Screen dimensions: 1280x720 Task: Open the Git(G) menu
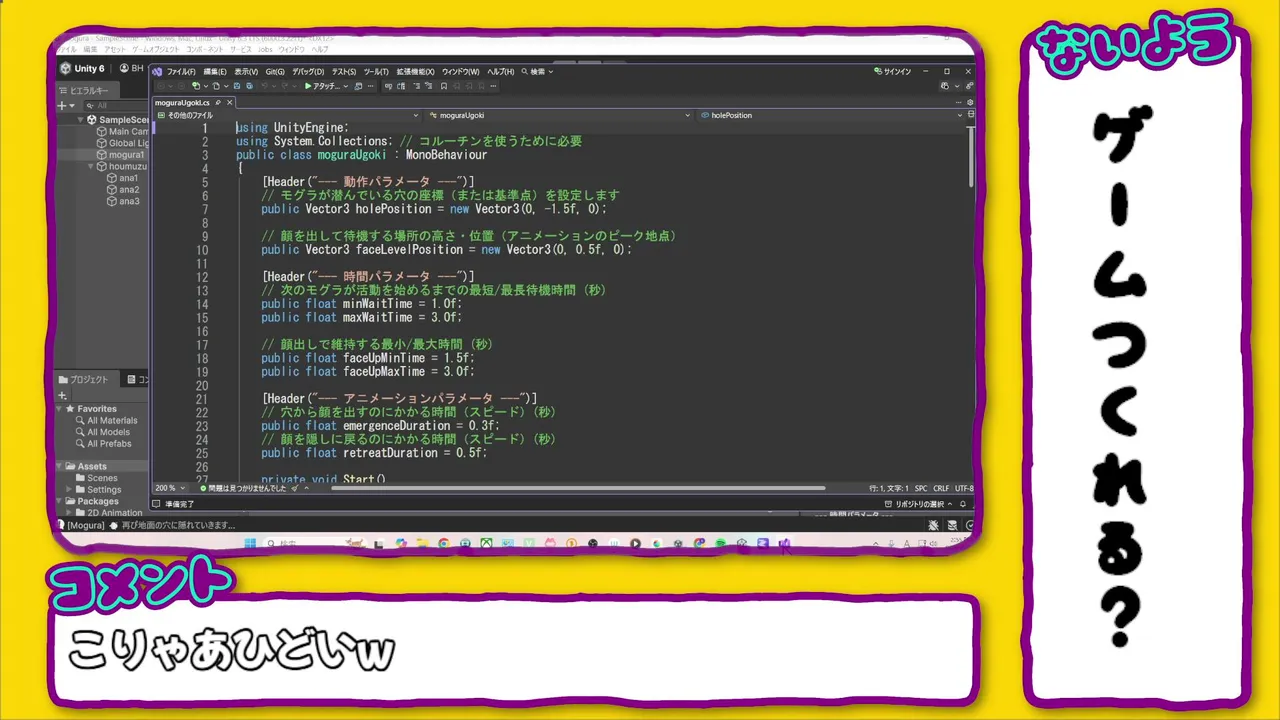click(x=275, y=72)
